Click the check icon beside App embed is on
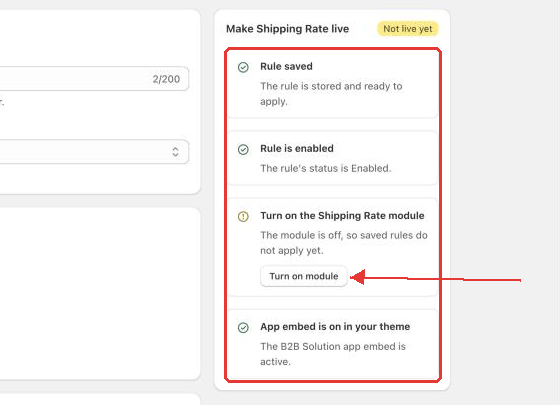 pos(243,328)
